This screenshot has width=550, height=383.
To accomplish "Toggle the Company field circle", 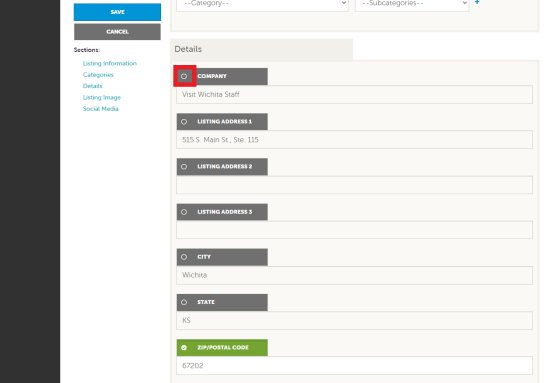I will 184,76.
